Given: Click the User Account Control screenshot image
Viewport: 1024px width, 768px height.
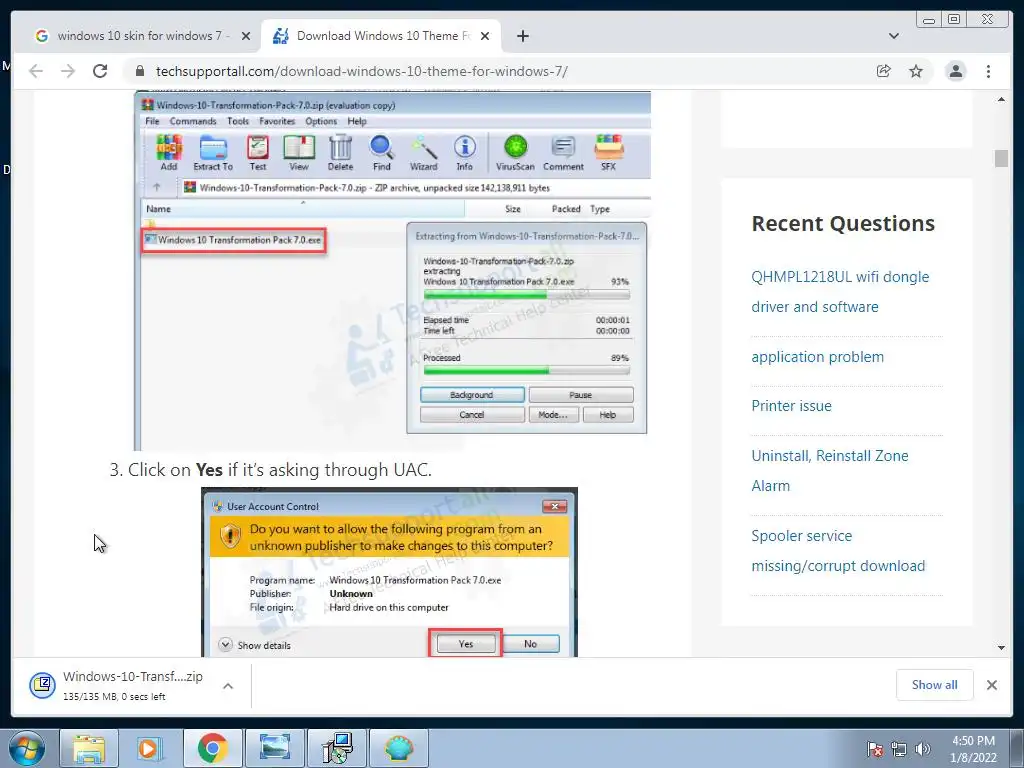Looking at the screenshot, I should [389, 572].
